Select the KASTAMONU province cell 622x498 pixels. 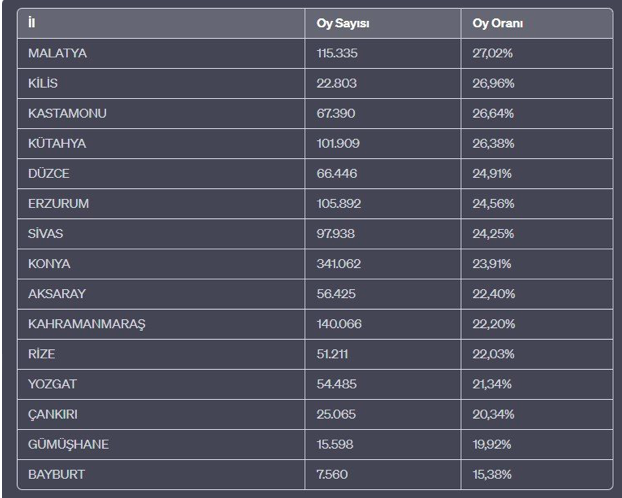tap(67, 113)
